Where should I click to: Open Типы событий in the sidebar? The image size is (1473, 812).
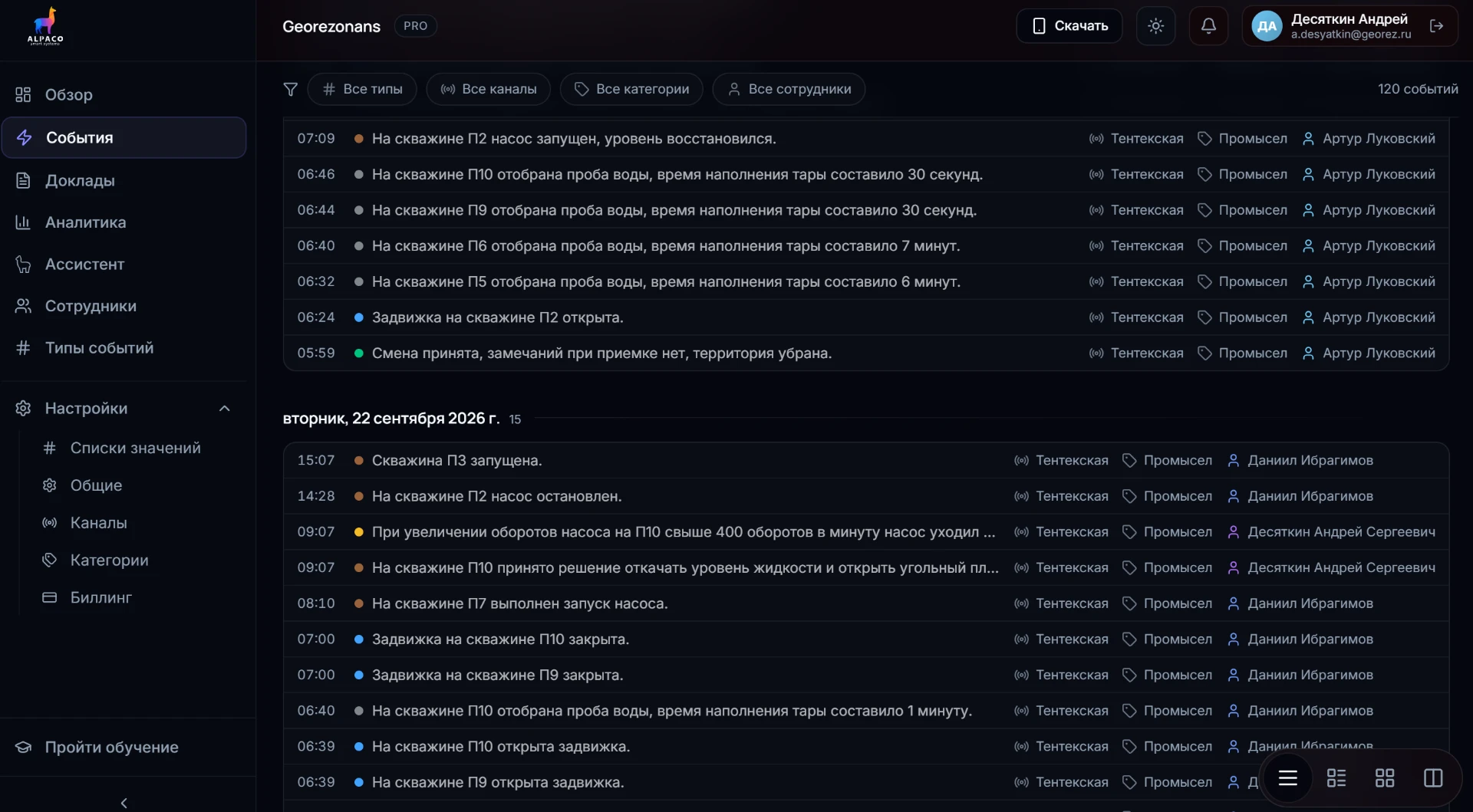[124, 348]
